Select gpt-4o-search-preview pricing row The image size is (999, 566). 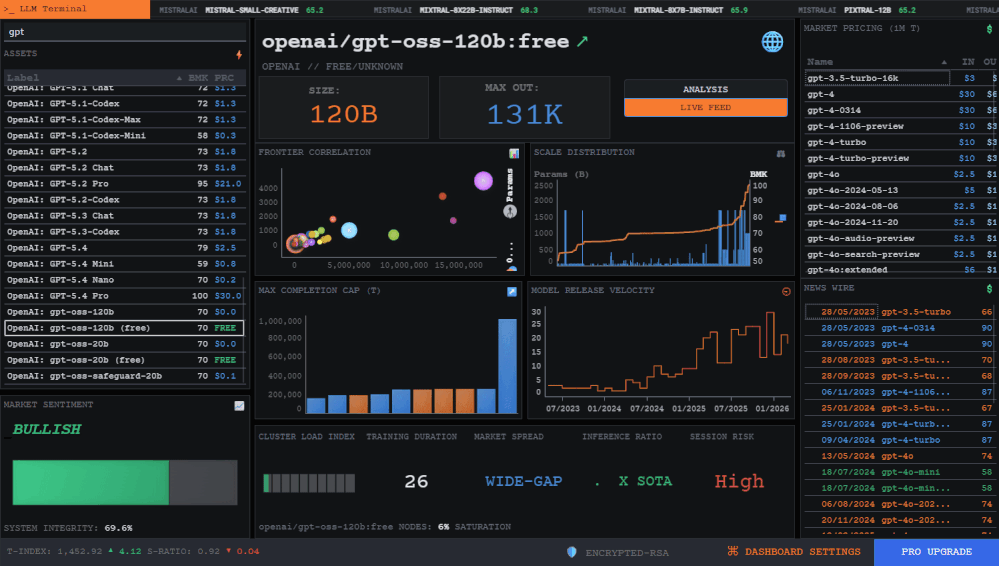902,254
